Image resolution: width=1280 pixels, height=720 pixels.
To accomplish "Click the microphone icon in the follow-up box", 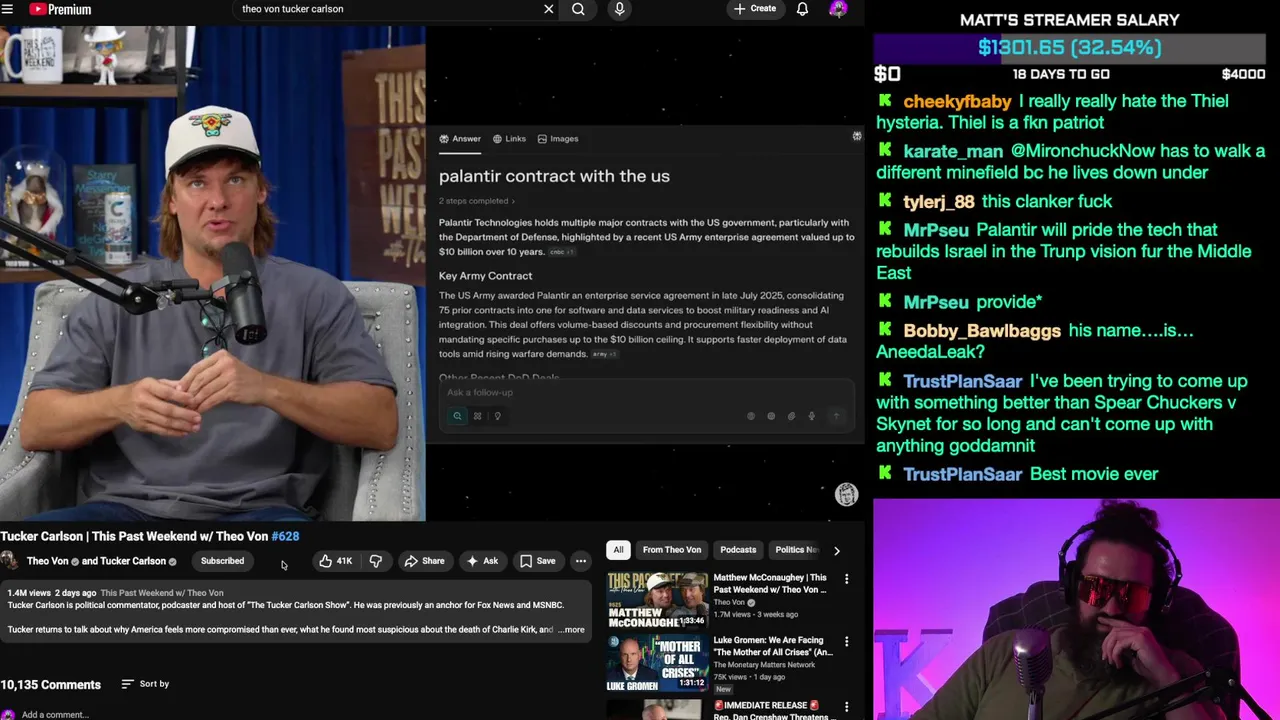I will coord(811,416).
